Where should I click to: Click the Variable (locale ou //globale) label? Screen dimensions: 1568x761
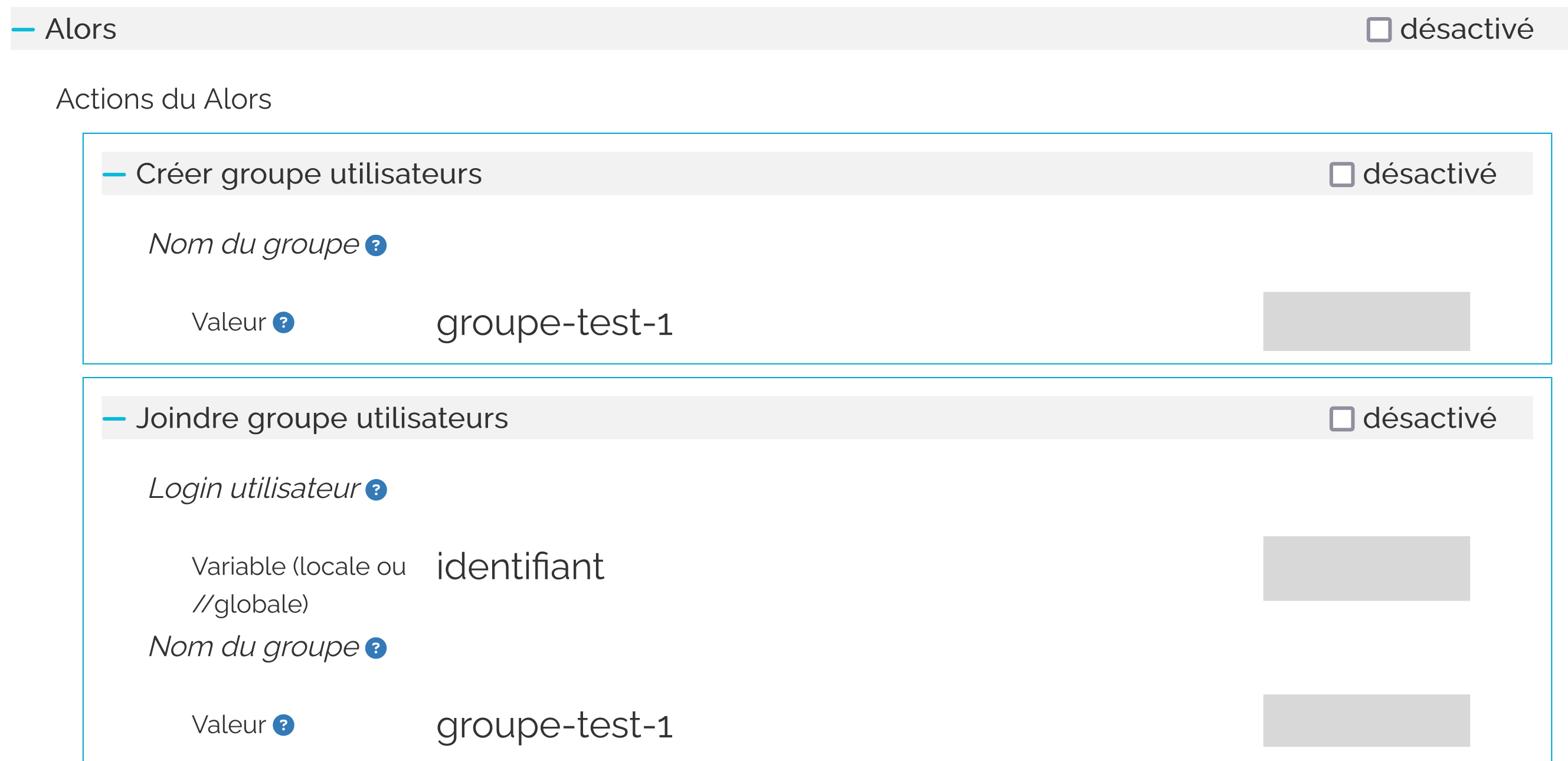click(297, 585)
